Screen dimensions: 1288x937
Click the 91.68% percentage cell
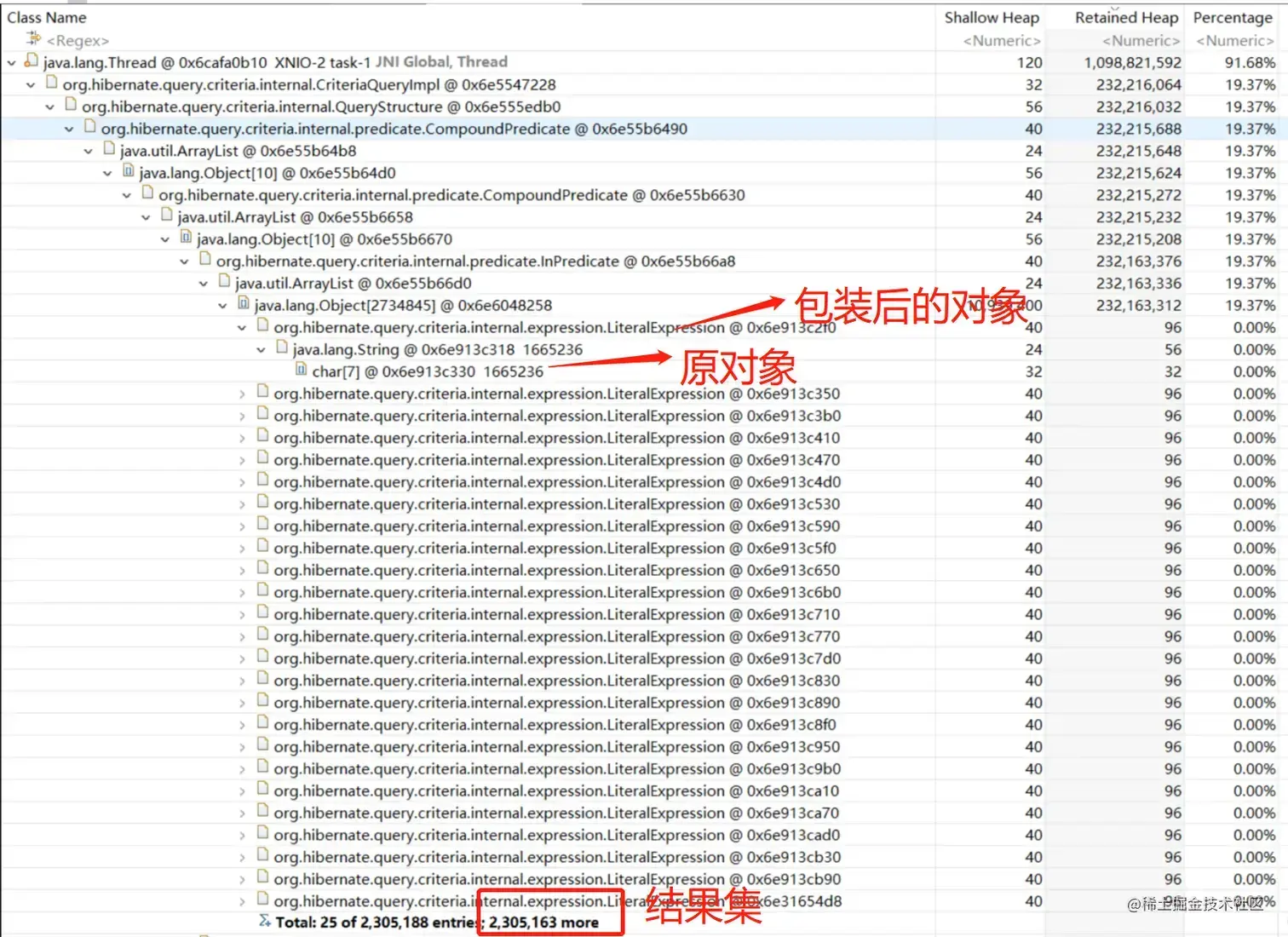(x=1250, y=62)
